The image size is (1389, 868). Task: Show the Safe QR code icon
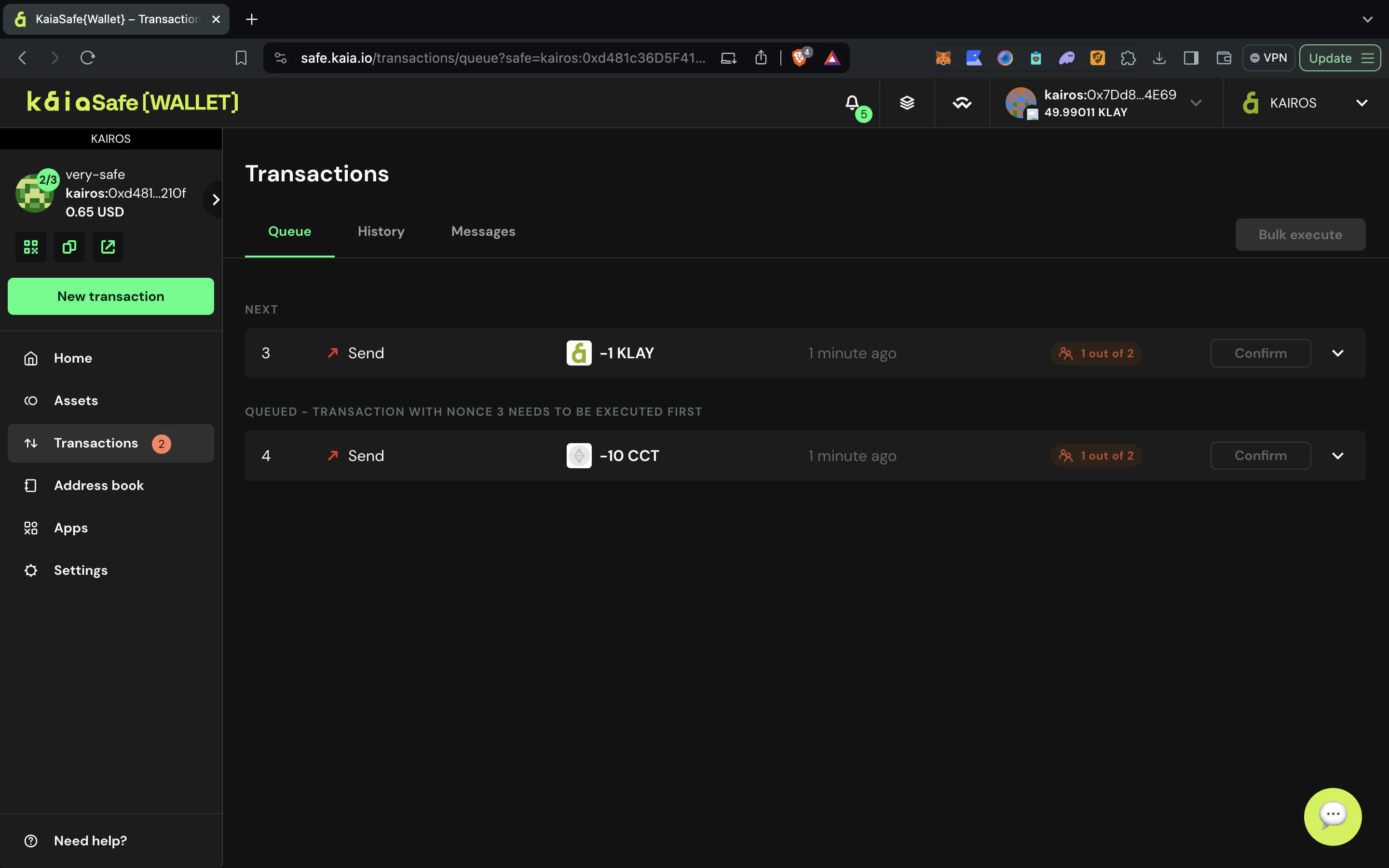[x=31, y=247]
